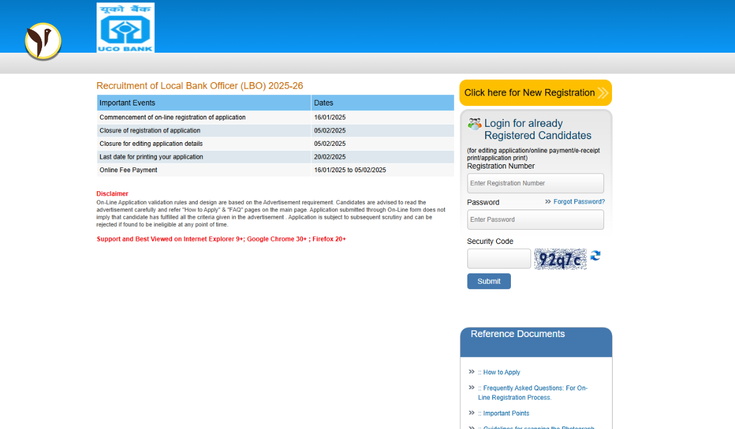The image size is (735, 429).
Task: Submit the login form
Action: (x=489, y=281)
